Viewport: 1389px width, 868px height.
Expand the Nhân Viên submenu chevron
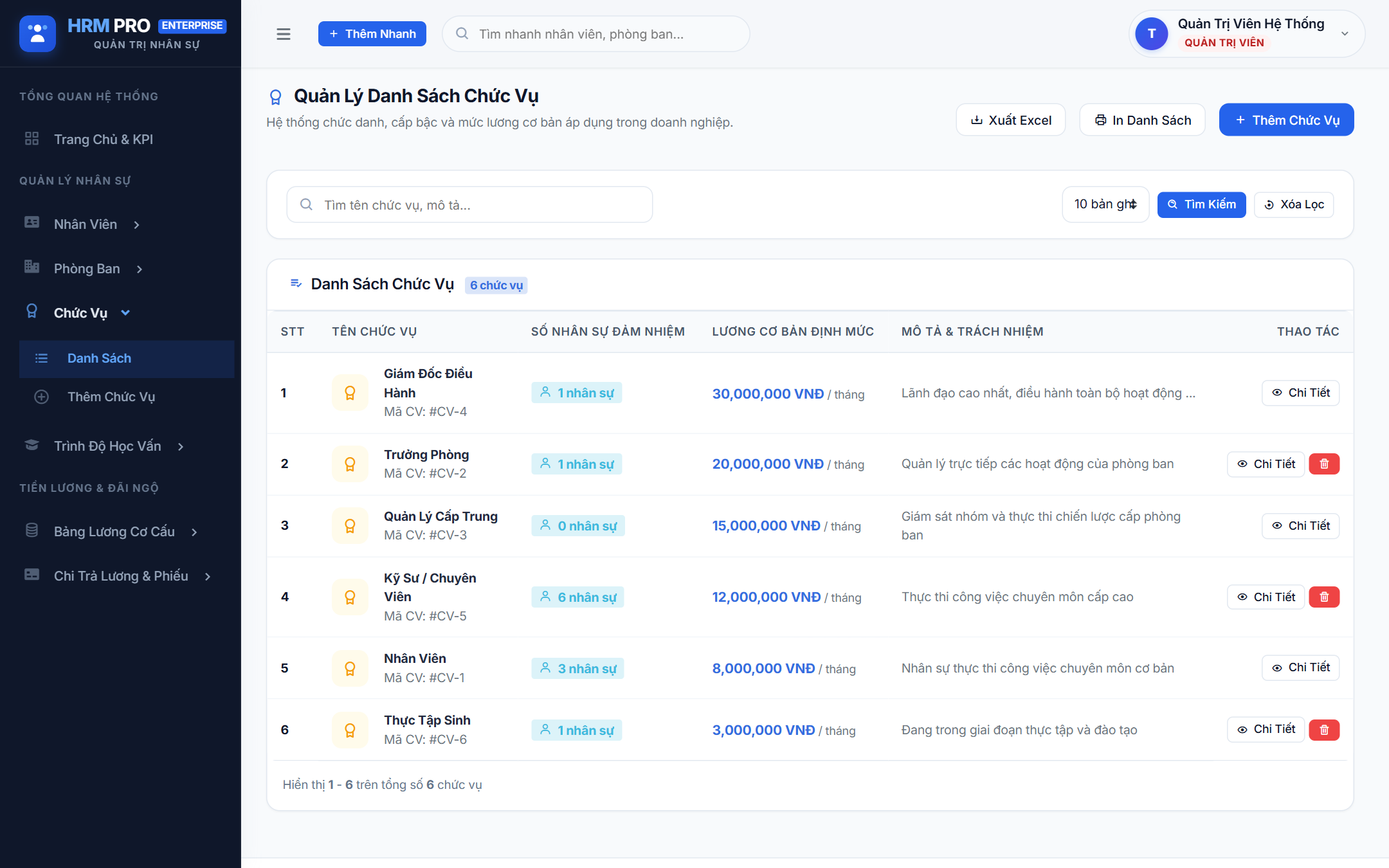click(x=136, y=225)
